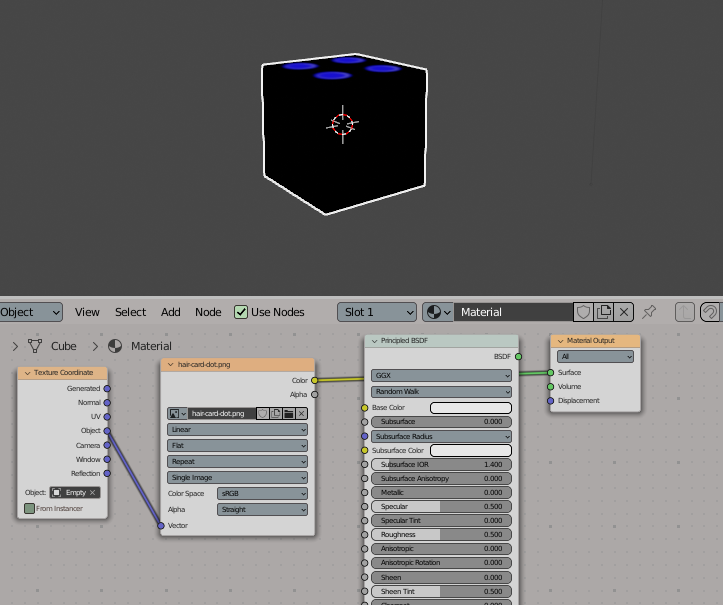Viewport: 723px width, 605px height.
Task: Open image browse dropdown in image node
Action: point(177,414)
